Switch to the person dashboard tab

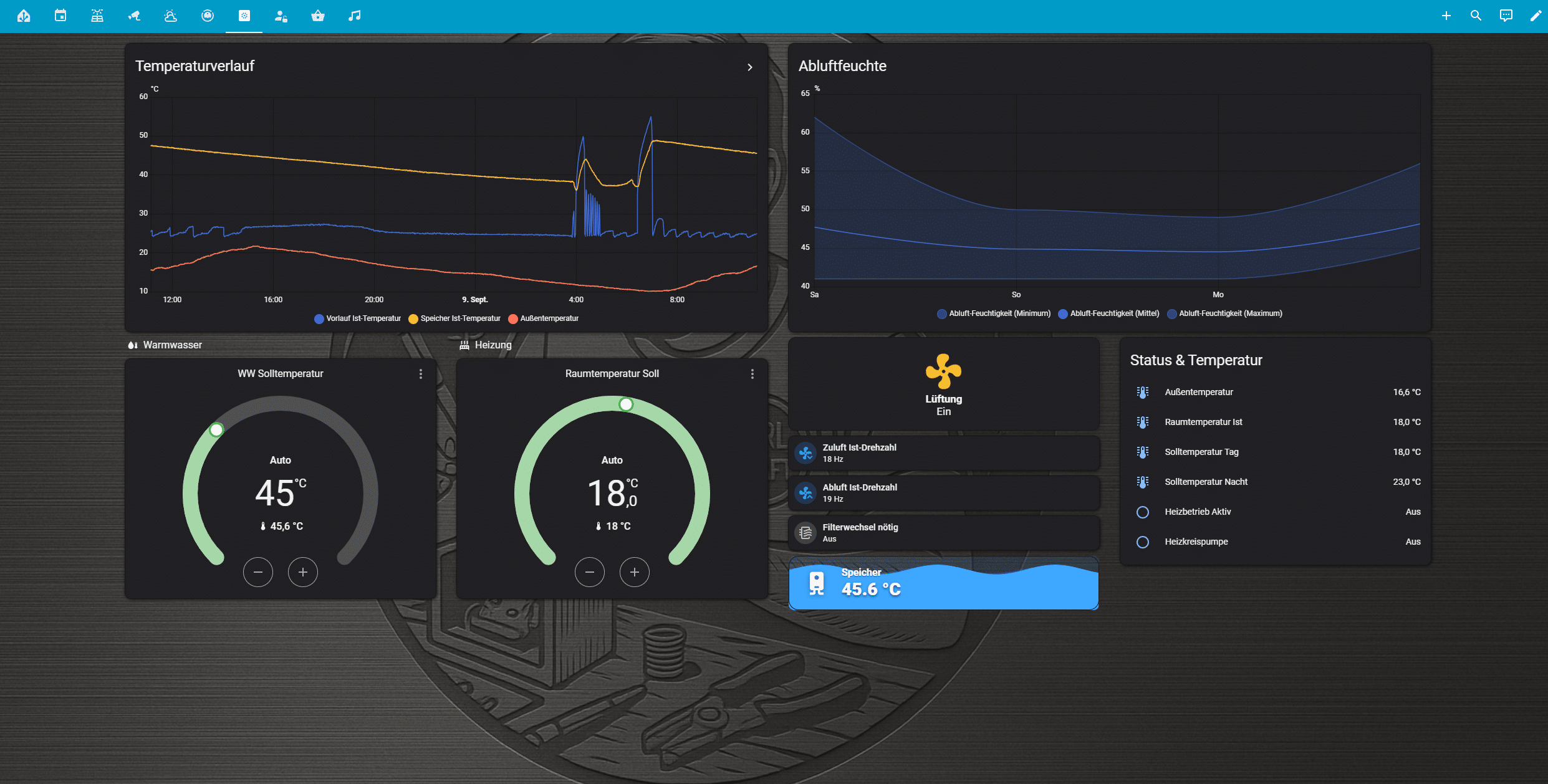[x=281, y=16]
